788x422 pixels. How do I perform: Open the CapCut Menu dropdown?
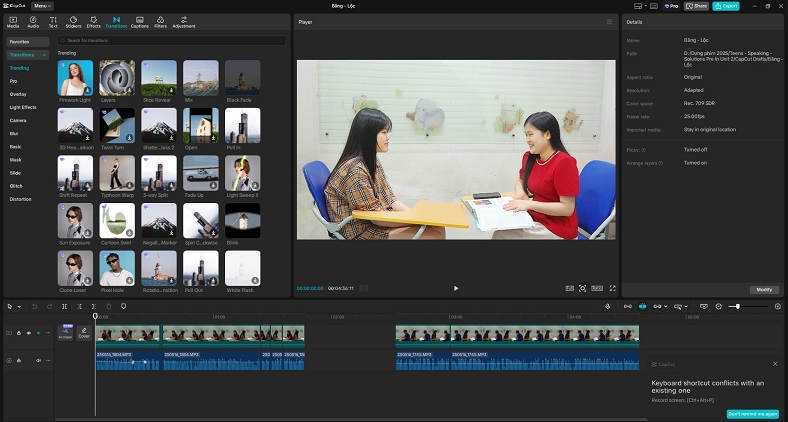(x=42, y=6)
